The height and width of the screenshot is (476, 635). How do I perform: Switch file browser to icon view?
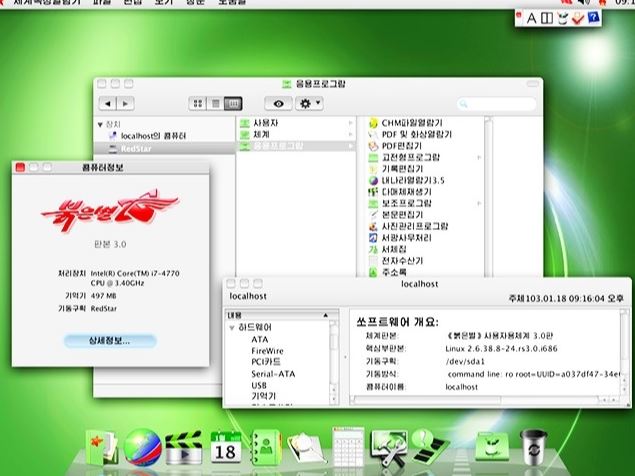[x=196, y=103]
